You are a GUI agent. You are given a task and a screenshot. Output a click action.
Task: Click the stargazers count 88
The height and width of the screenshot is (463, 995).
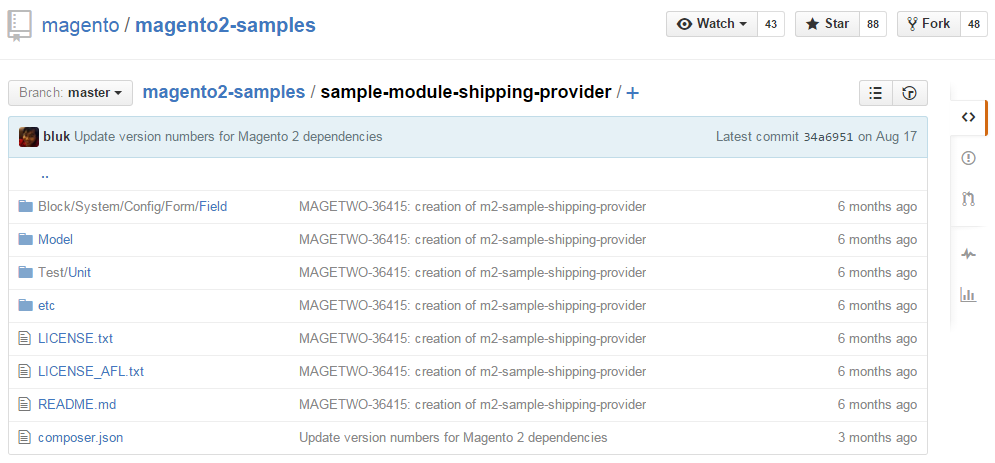point(873,24)
